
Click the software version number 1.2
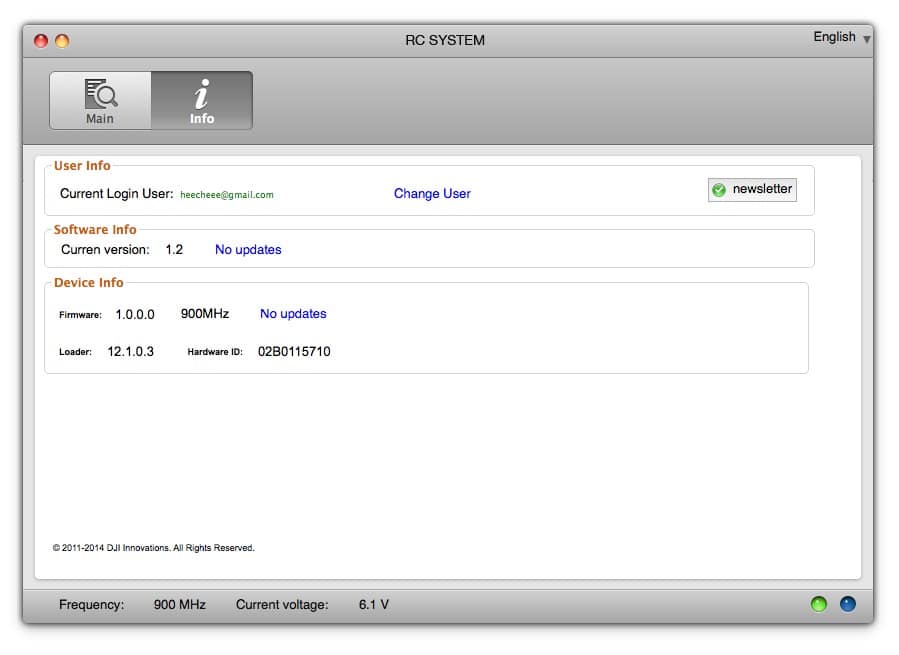(174, 250)
